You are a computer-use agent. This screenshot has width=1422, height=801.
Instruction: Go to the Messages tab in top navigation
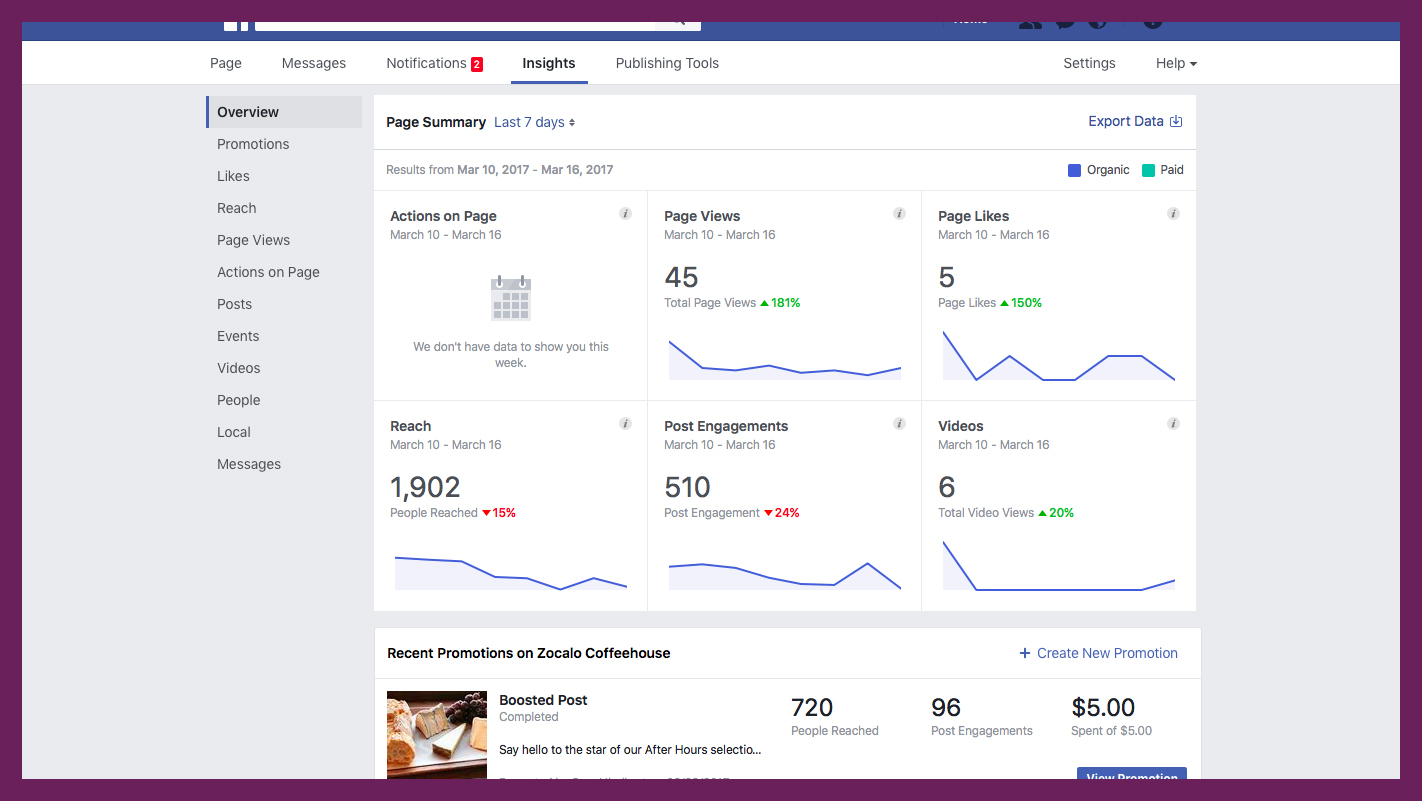[313, 63]
